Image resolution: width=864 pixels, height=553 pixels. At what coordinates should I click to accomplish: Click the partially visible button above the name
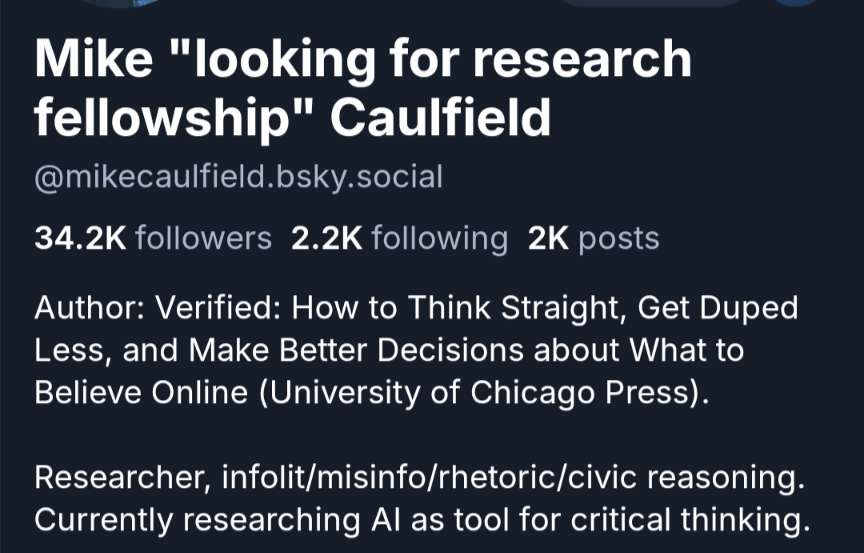[x=648, y=3]
